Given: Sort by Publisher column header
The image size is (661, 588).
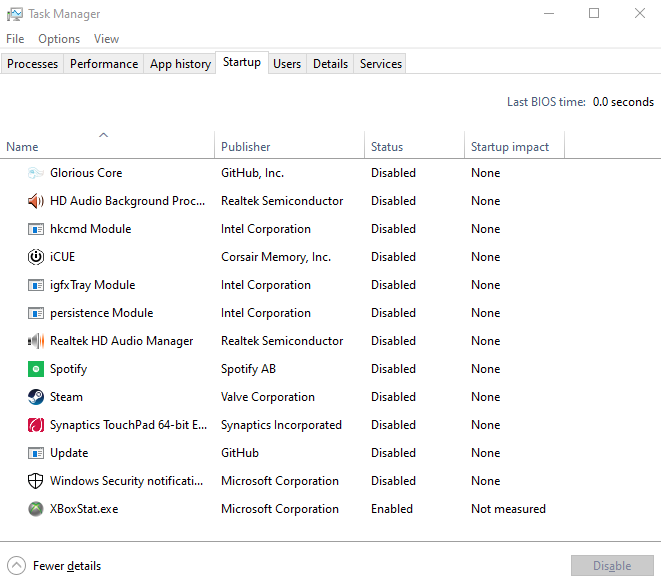Looking at the screenshot, I should pos(246,147).
